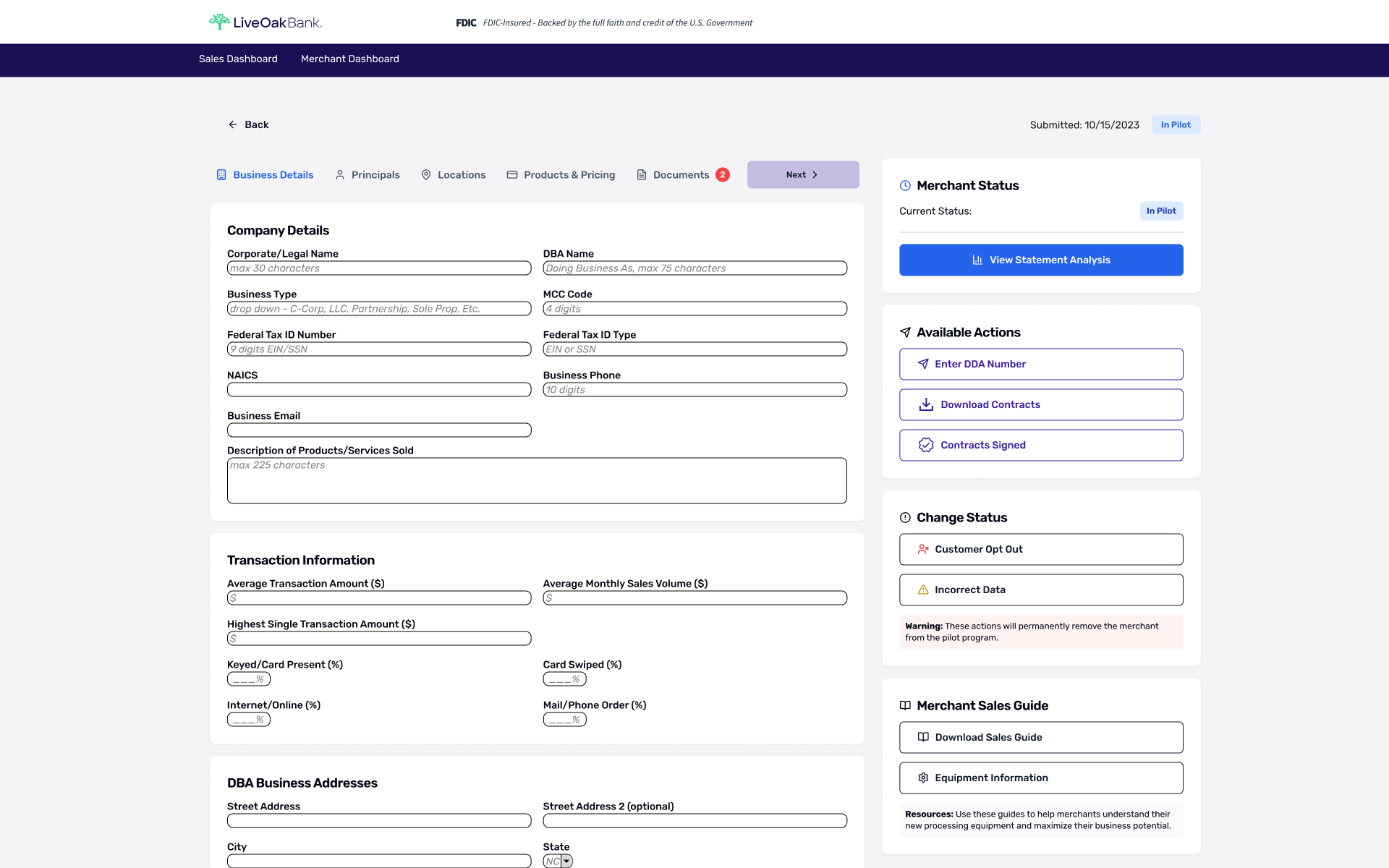Click the back arrow icon
Screen dimensions: 1389x868
pos(233,124)
